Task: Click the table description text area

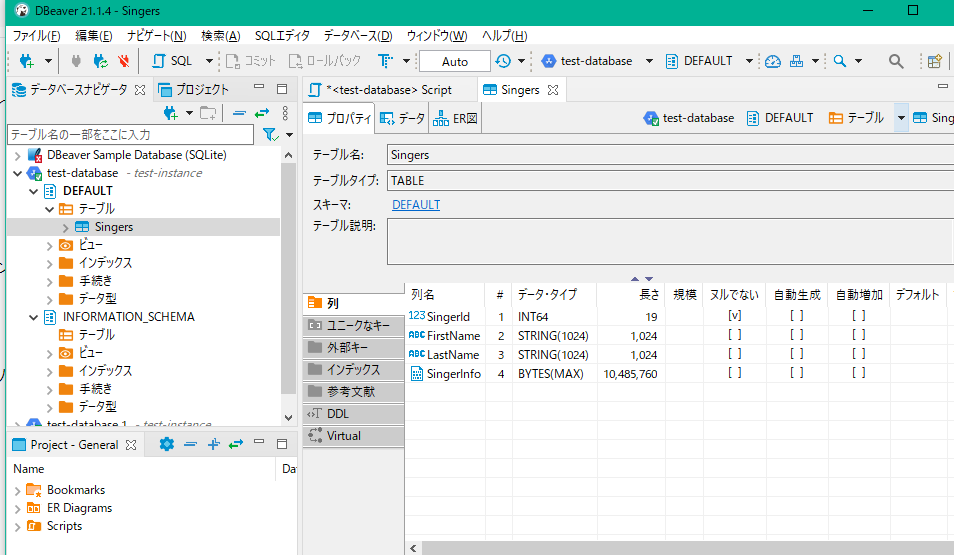Action: [670, 242]
